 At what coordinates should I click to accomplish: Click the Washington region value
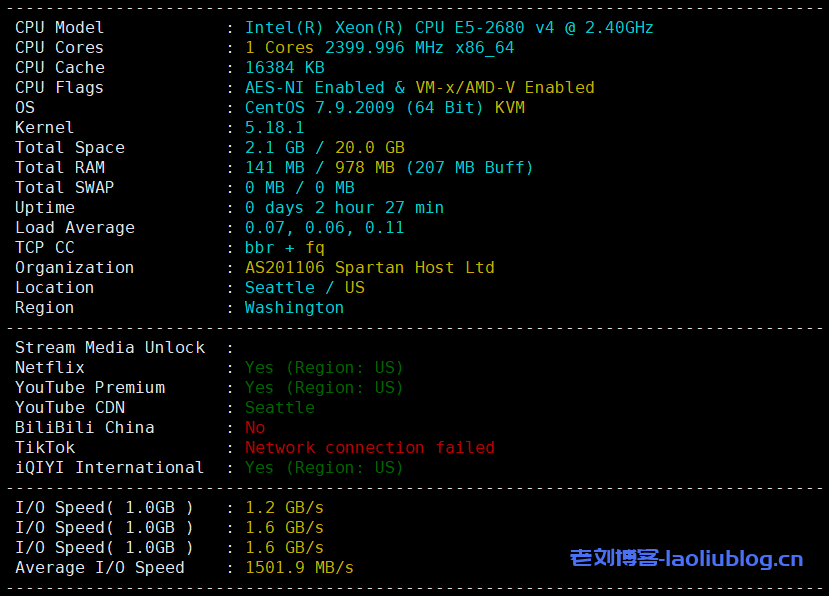(x=294, y=307)
